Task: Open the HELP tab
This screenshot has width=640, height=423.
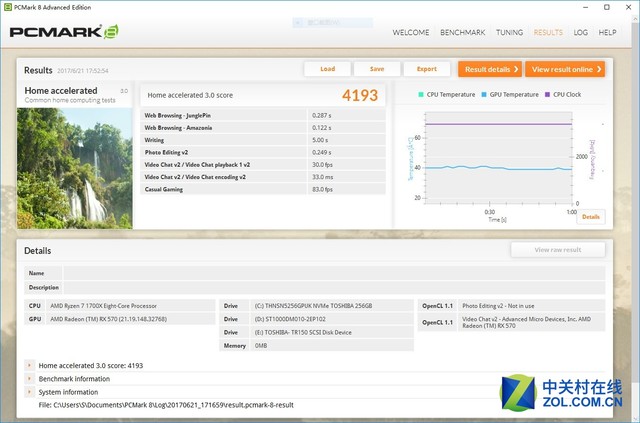Action: pos(607,32)
